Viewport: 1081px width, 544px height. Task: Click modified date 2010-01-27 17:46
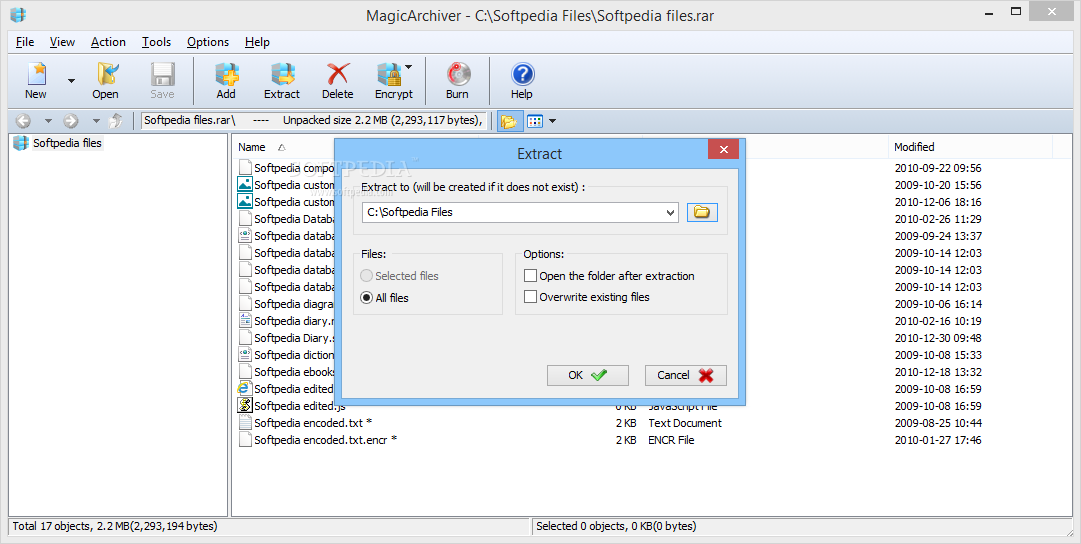pyautogui.click(x=938, y=440)
